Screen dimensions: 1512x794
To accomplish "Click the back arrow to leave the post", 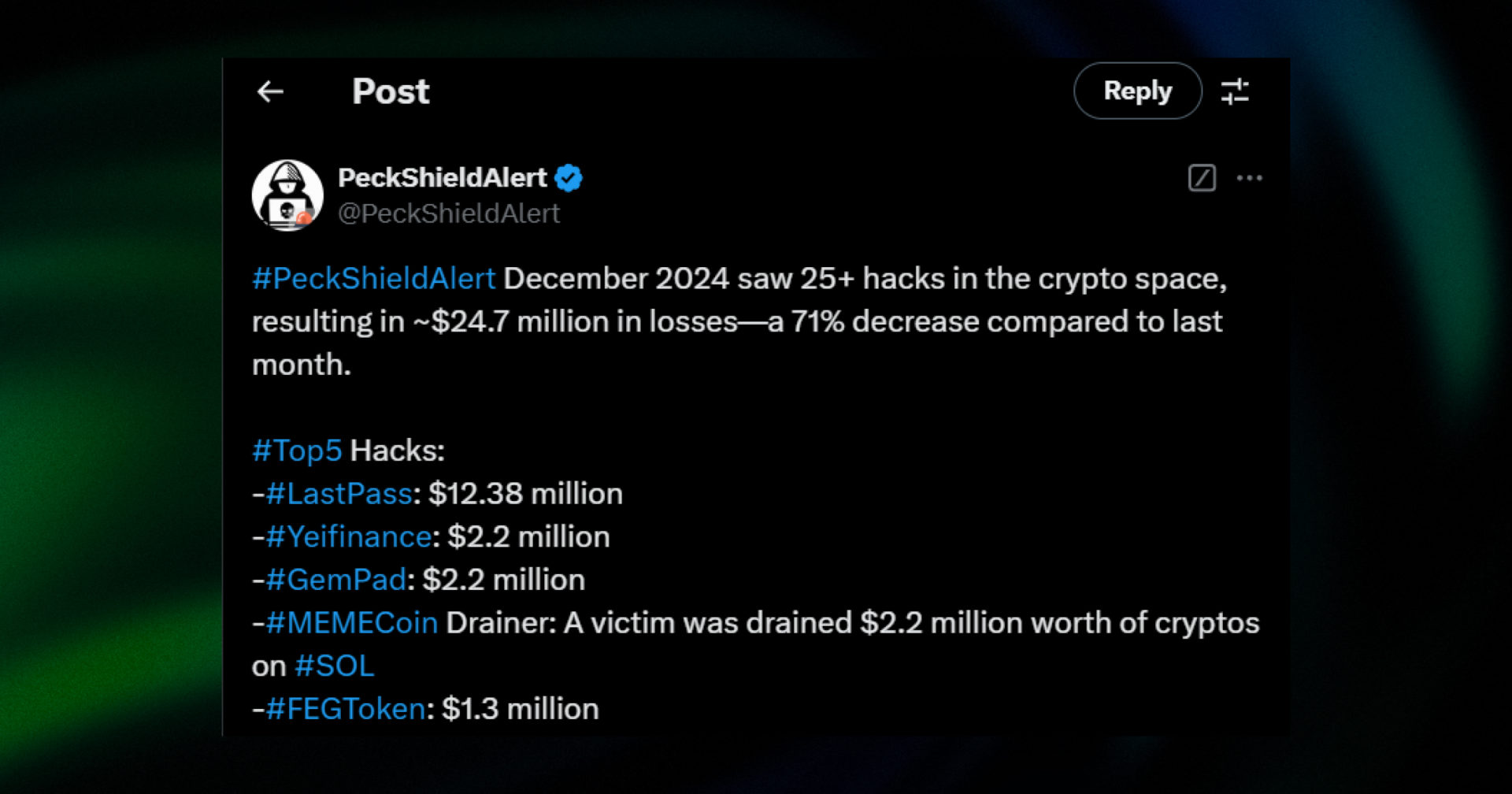I will pyautogui.click(x=272, y=92).
